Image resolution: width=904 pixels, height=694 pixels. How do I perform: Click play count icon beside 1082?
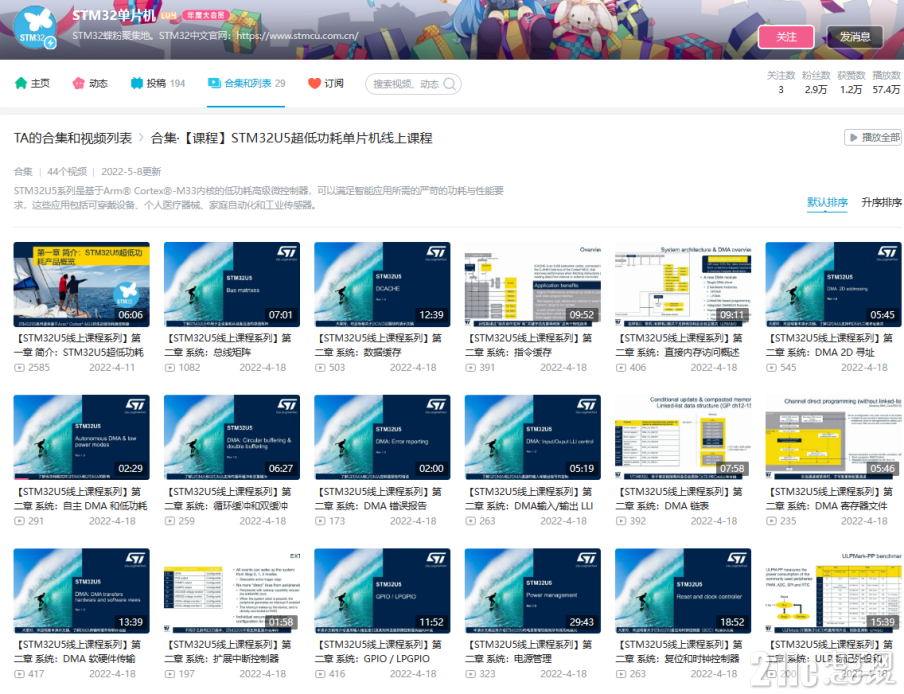[x=170, y=368]
